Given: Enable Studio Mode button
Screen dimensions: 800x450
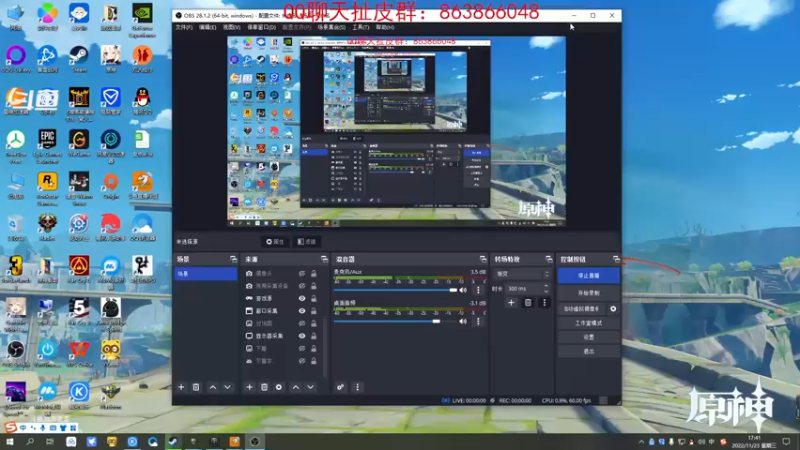Looking at the screenshot, I should point(589,323).
